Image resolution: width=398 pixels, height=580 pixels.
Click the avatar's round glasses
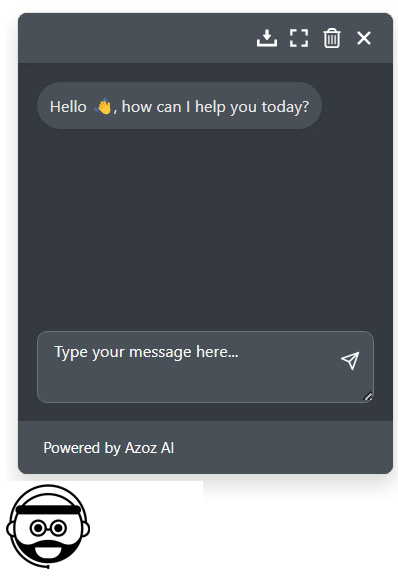tap(48, 527)
